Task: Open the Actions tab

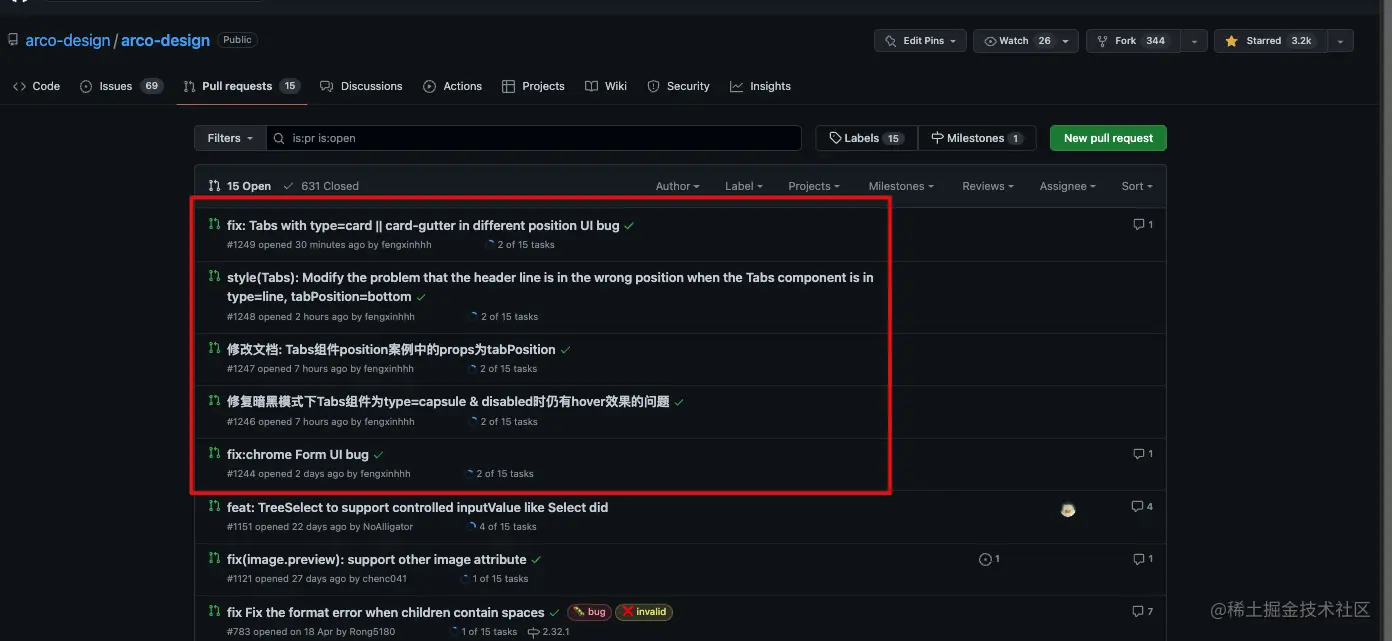Action: (452, 86)
